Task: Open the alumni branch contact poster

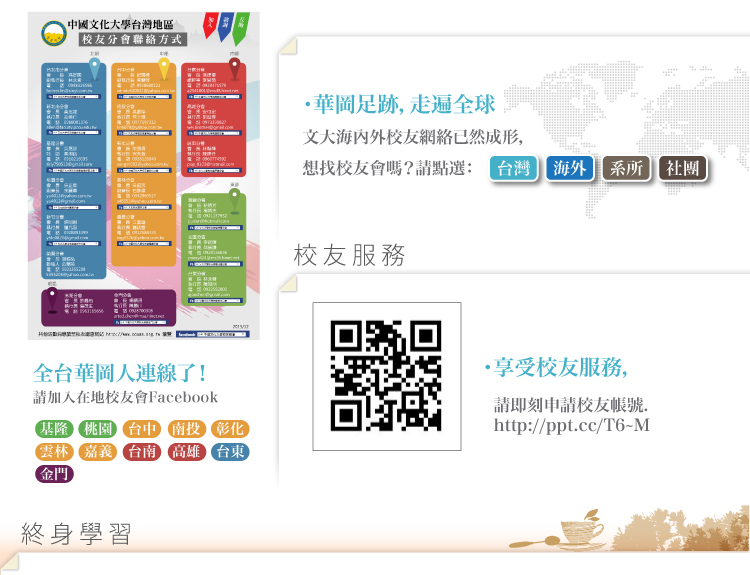Action: pos(143,176)
